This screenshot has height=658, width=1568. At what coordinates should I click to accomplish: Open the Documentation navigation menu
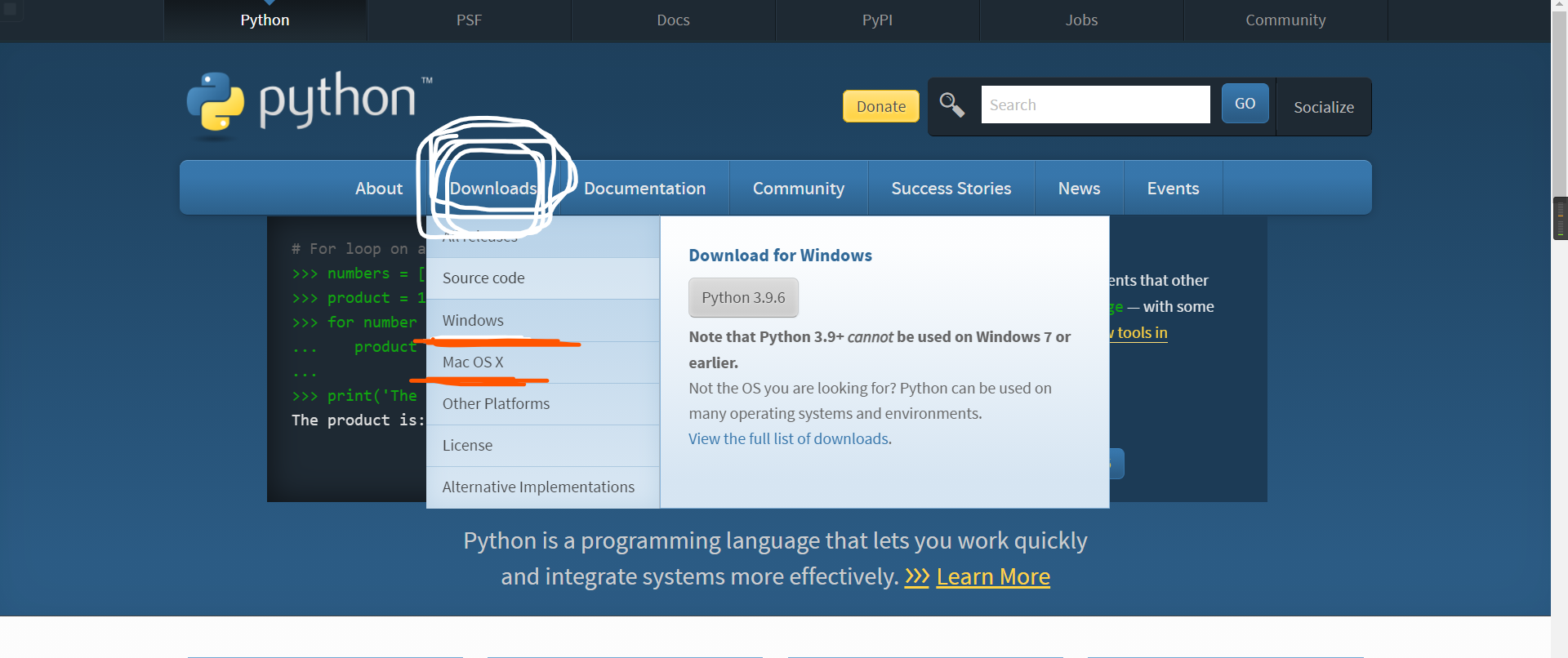(644, 188)
